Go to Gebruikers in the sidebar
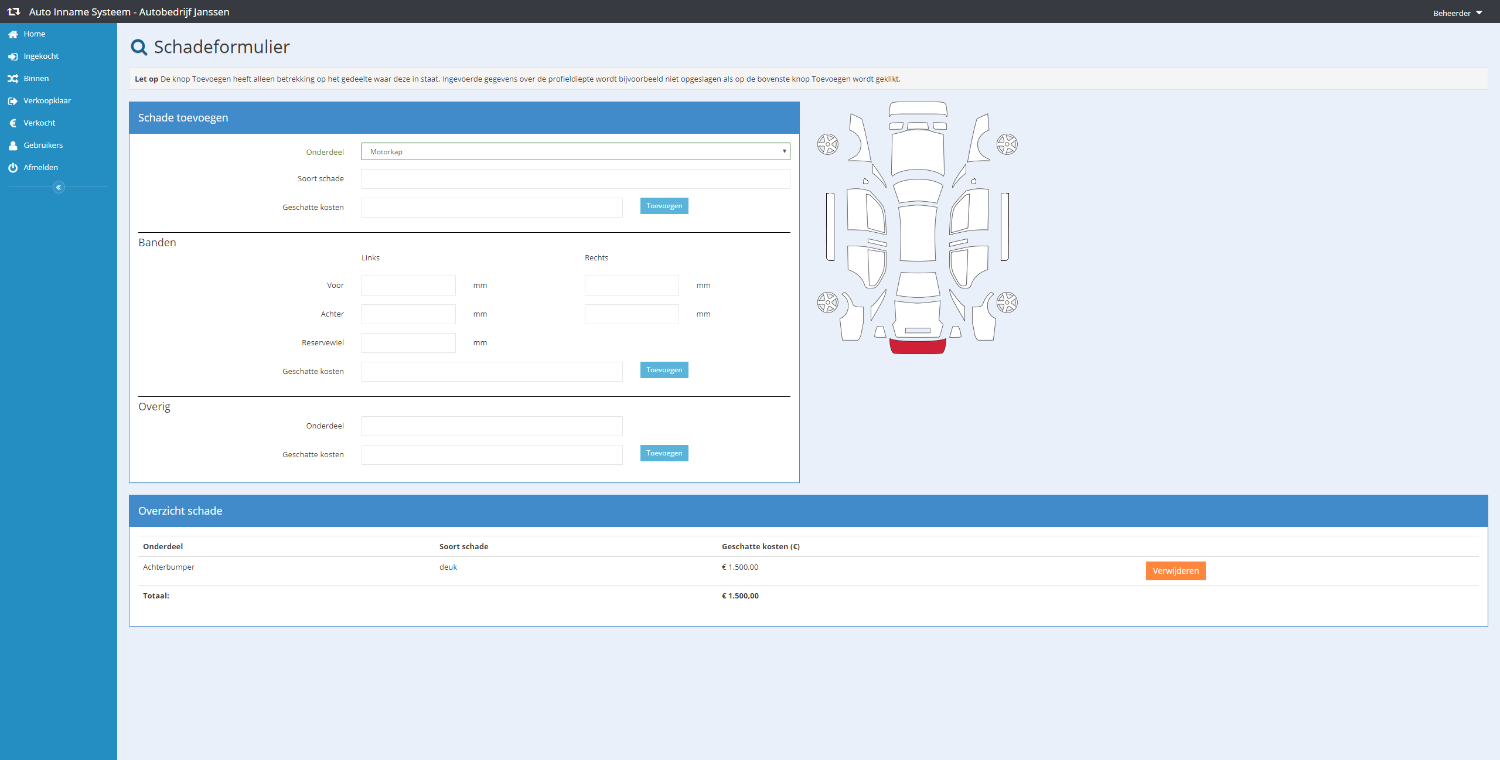Viewport: 1500px width, 760px height. (43, 145)
